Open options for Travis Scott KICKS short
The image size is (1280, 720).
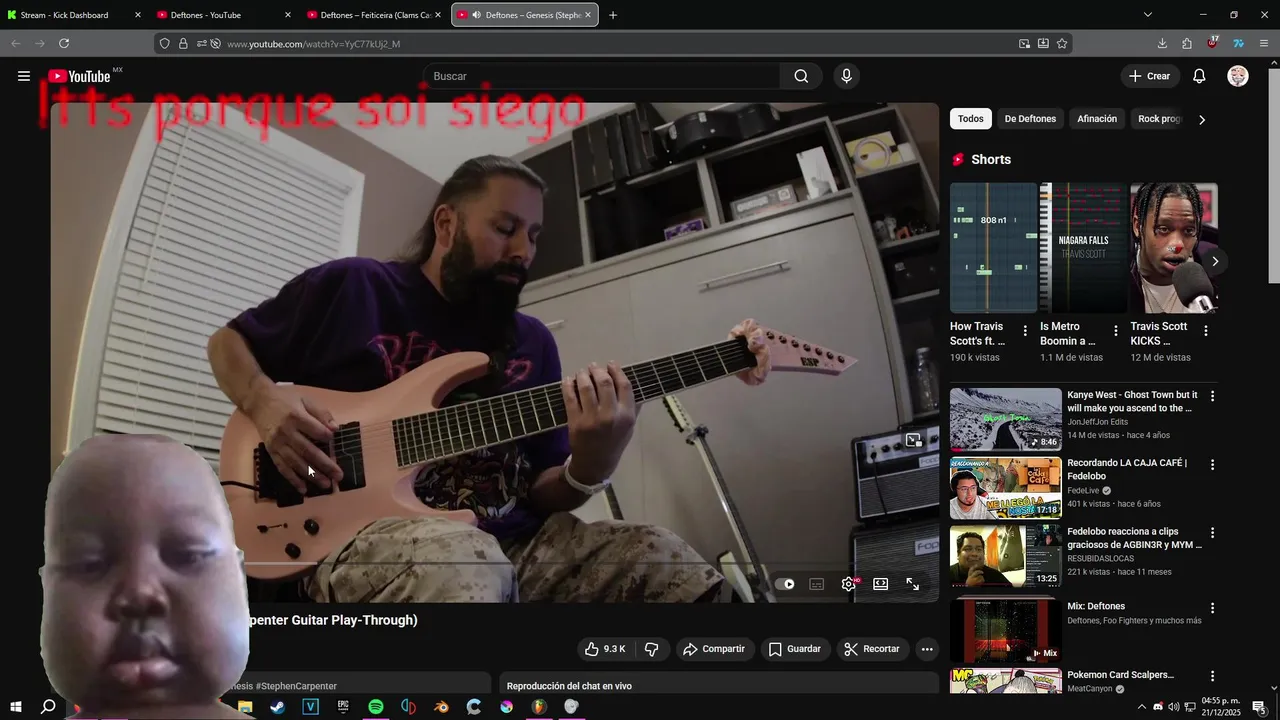pos(1205,331)
